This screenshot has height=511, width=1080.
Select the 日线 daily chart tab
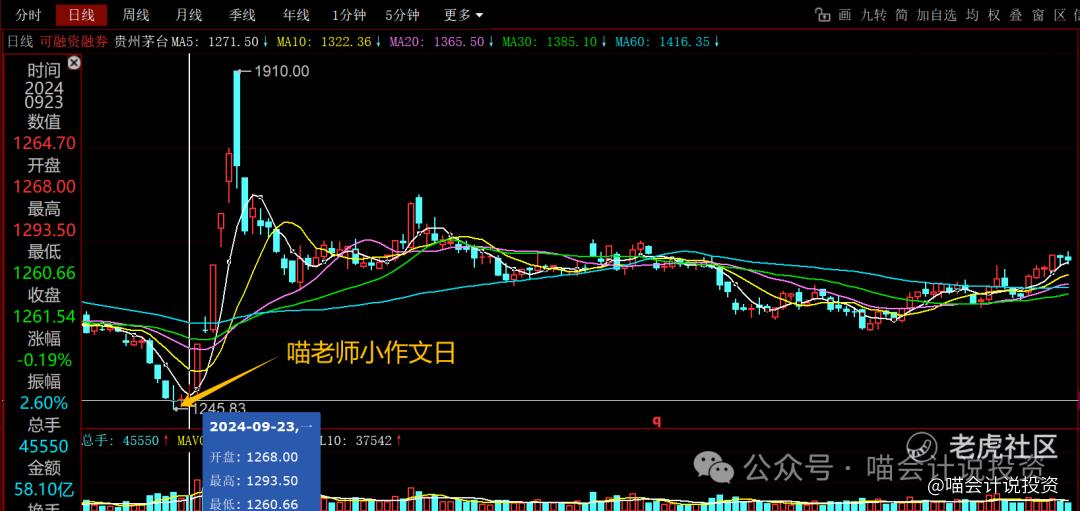point(81,14)
